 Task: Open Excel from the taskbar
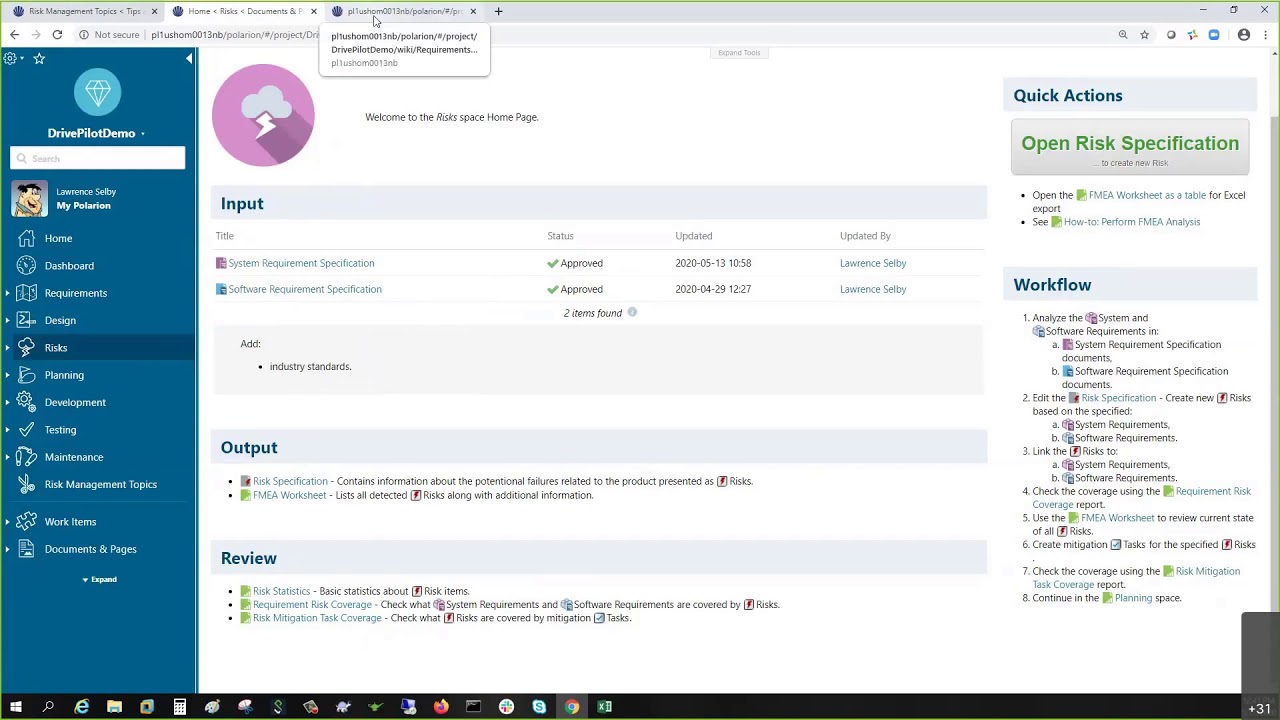point(604,707)
